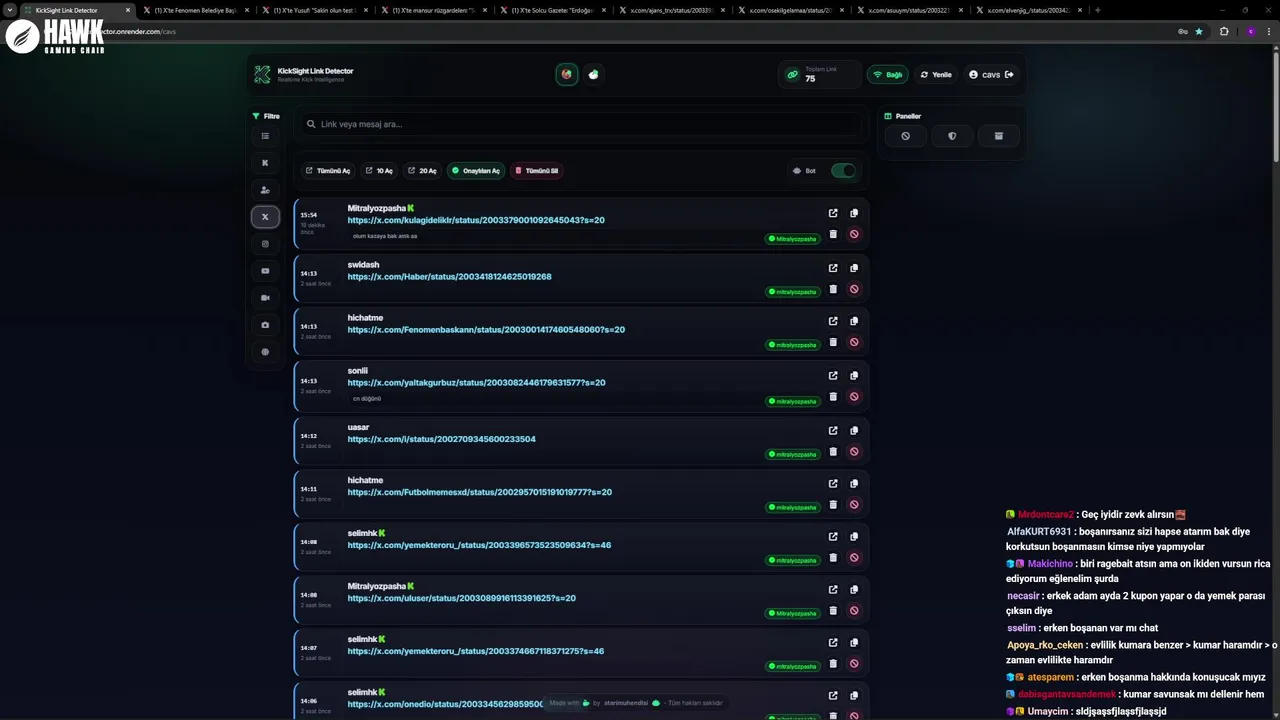Select the video camera filter icon

[265, 298]
